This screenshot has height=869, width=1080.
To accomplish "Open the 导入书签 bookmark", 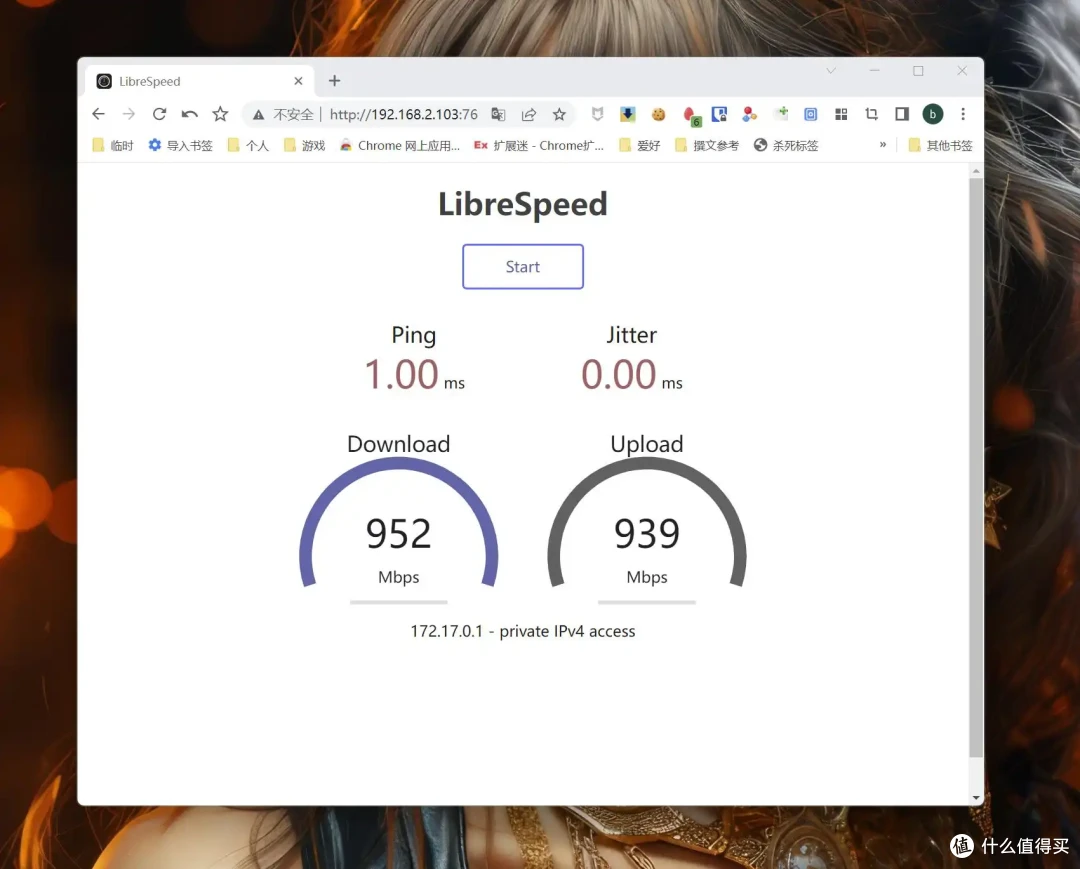I will coord(180,145).
